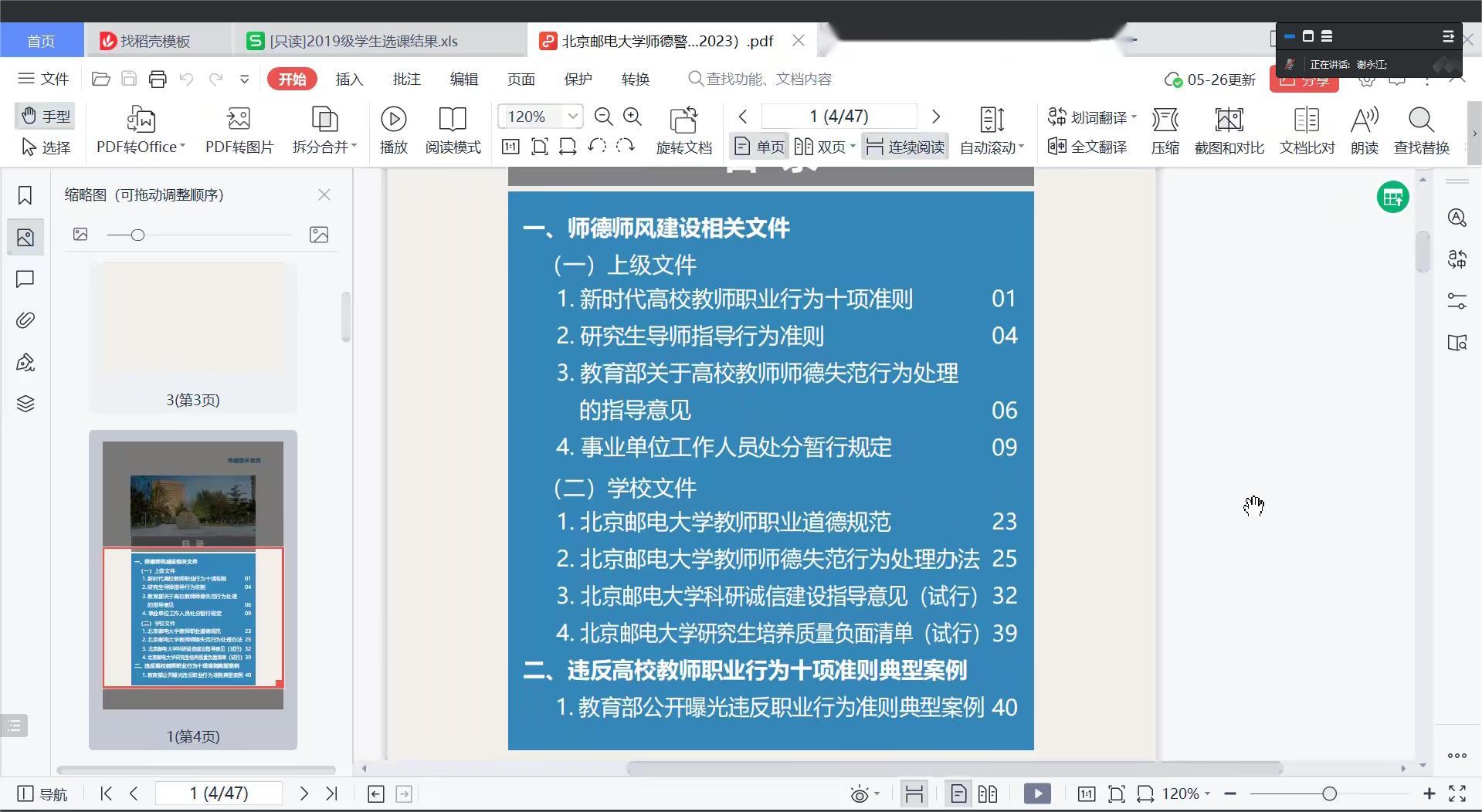This screenshot has width=1482, height=812.
Task: Open the 批注 ribbon tab
Action: (406, 79)
